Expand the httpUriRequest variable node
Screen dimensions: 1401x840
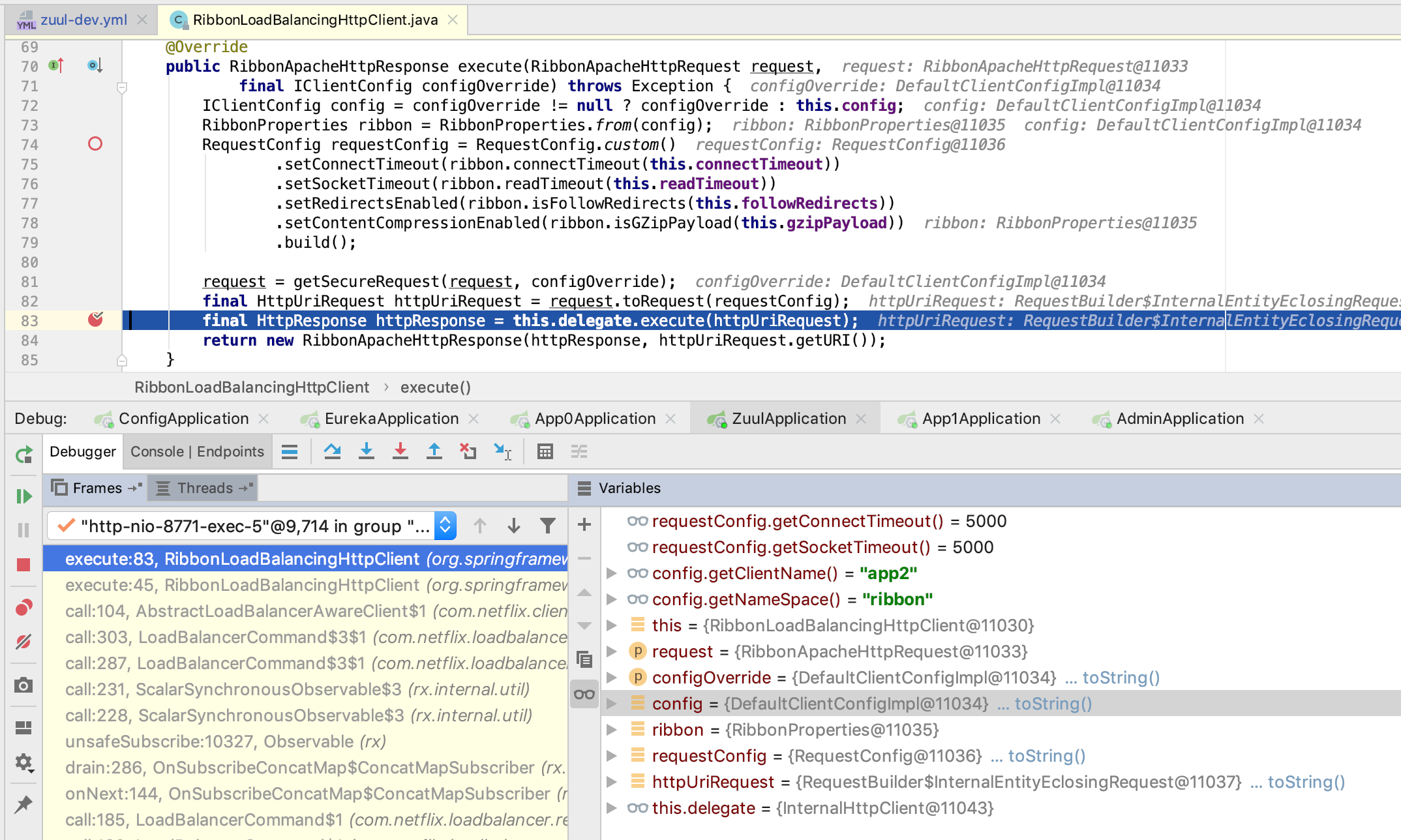pyautogui.click(x=612, y=782)
